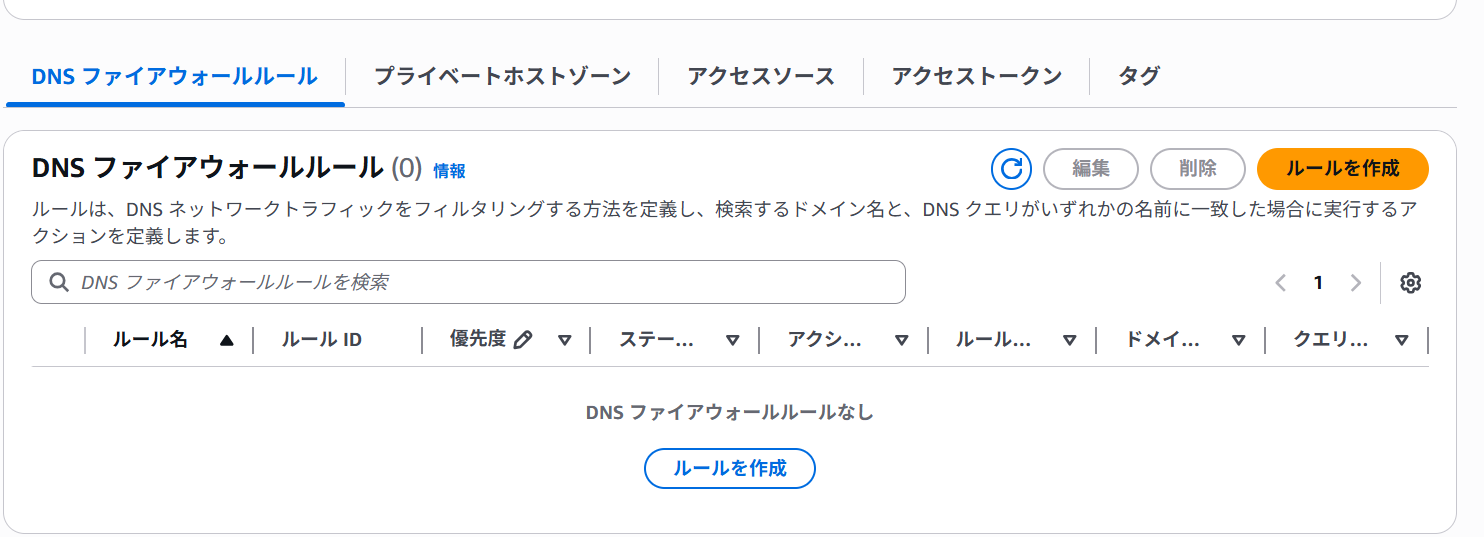Viewport: 1484px width, 537px height.
Task: Open the アクシ... column sort dropdown
Action: [901, 340]
